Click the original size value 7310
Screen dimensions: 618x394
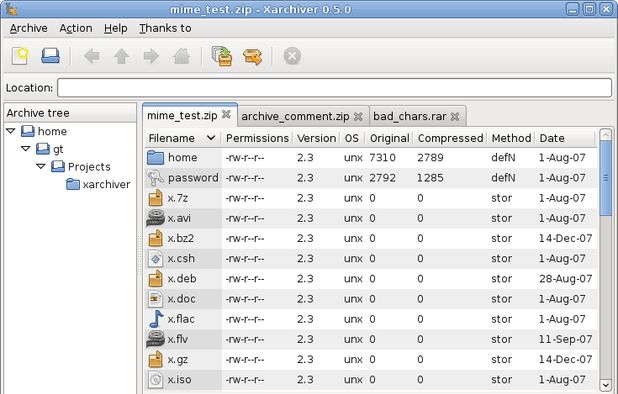(382, 158)
